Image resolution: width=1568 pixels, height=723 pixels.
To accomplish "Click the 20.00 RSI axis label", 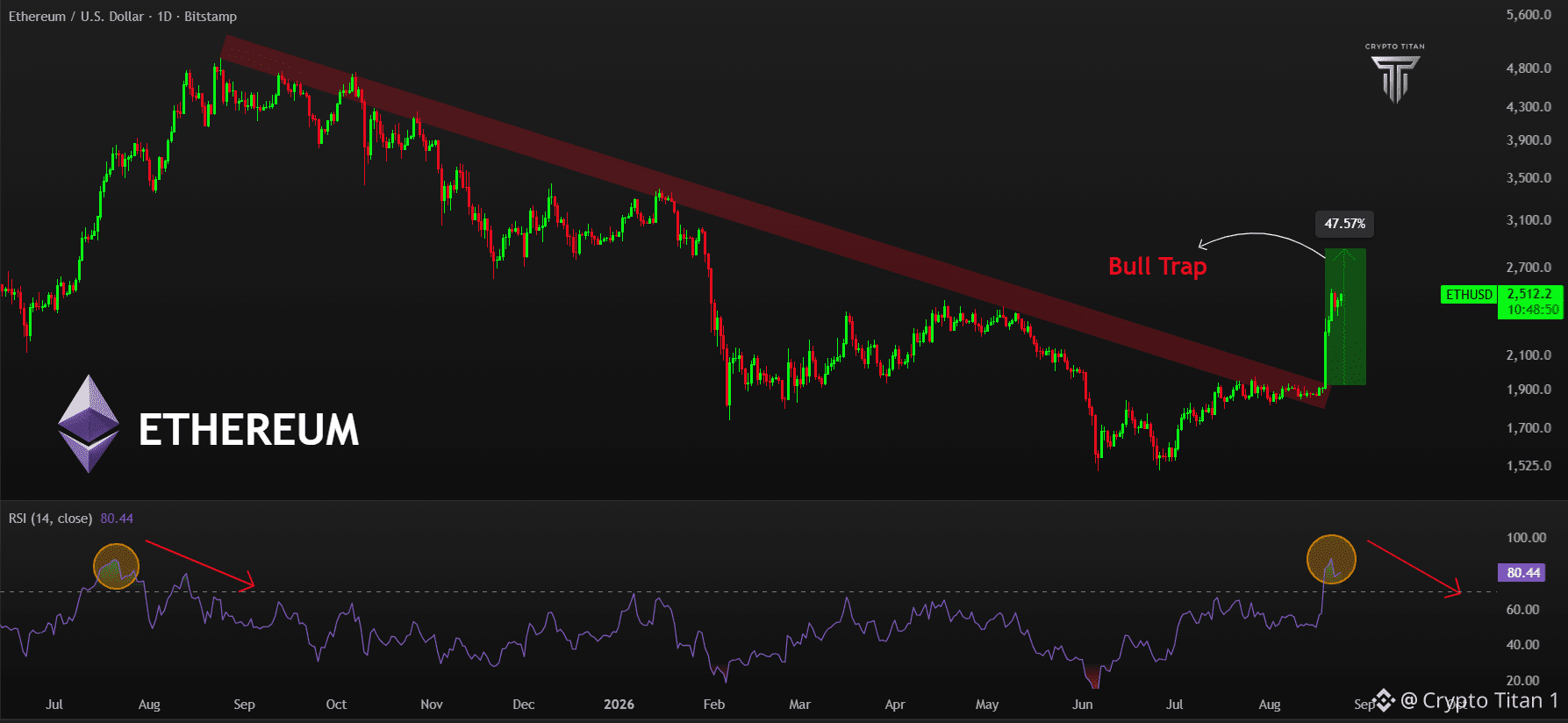I will (x=1522, y=681).
